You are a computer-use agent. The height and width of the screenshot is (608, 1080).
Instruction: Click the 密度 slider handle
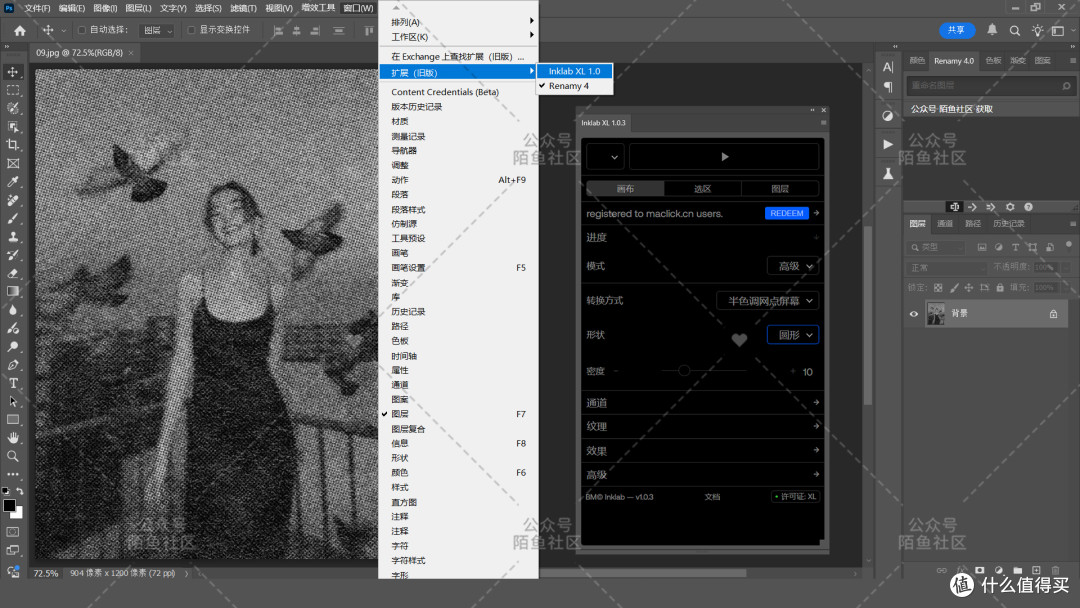coord(684,370)
